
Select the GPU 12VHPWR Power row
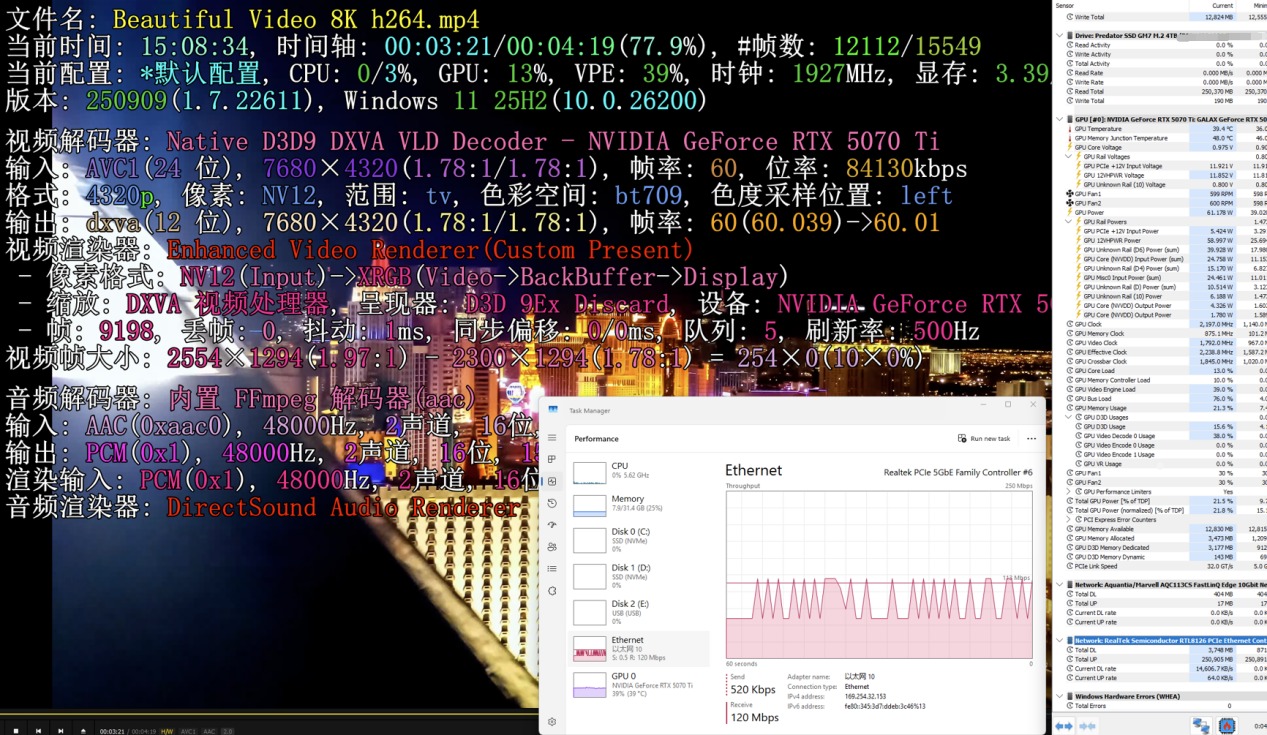[1160, 240]
